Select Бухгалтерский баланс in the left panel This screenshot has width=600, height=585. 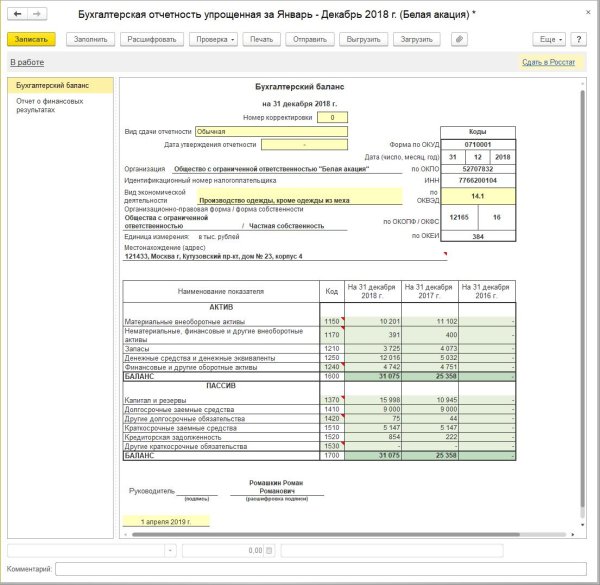(x=50, y=88)
